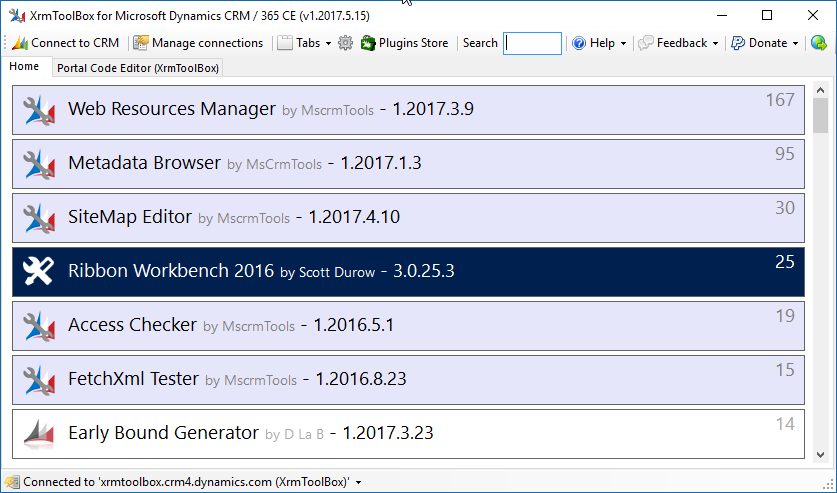Viewport: 837px width, 493px height.
Task: Click the Connect to CRM button
Action: (x=65, y=43)
